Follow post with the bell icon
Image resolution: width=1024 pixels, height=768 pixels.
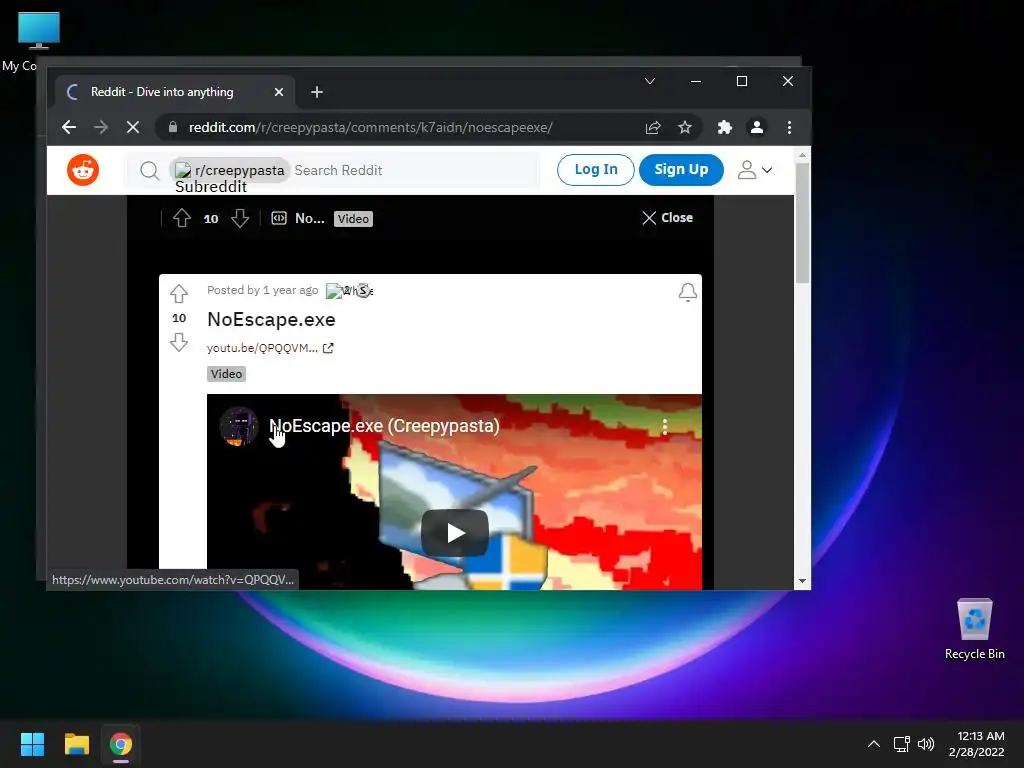click(687, 293)
